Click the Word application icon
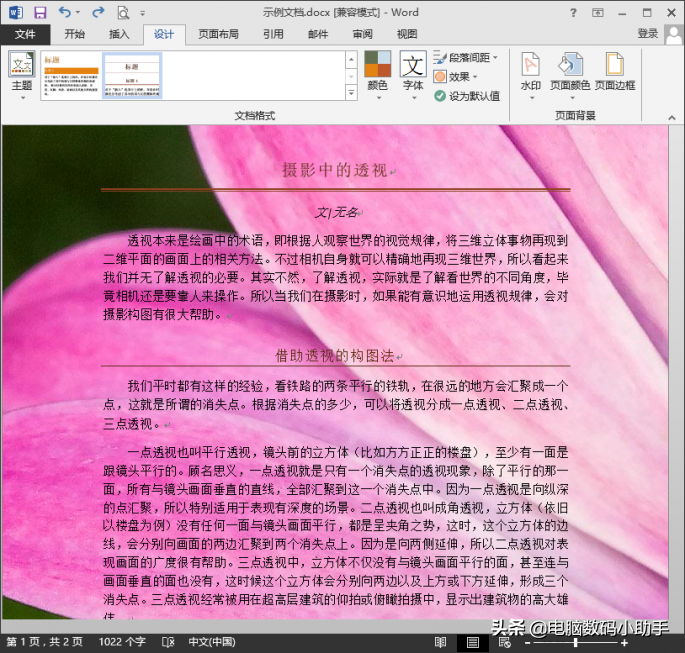The image size is (685, 653). 16,13
